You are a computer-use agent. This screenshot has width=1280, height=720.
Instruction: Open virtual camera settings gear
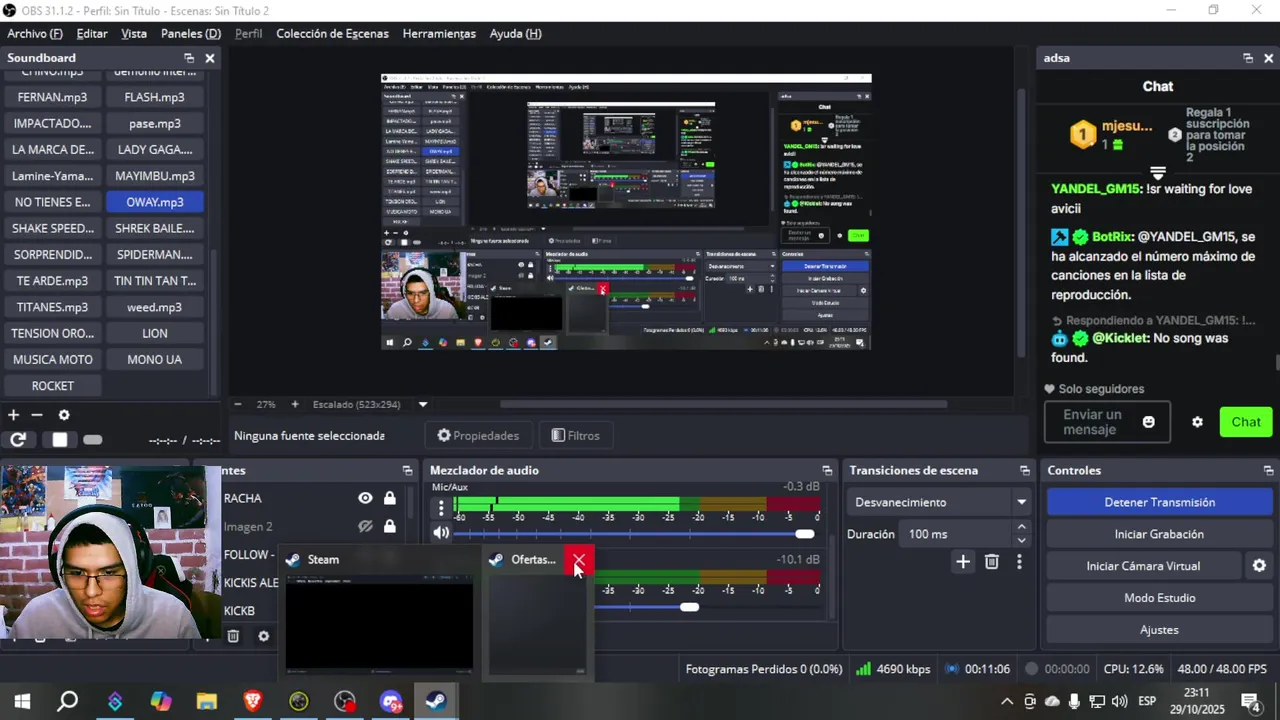[1260, 566]
